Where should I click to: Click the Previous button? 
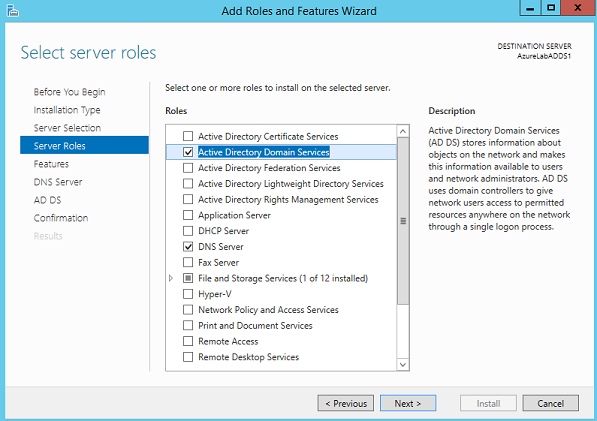tap(346, 403)
